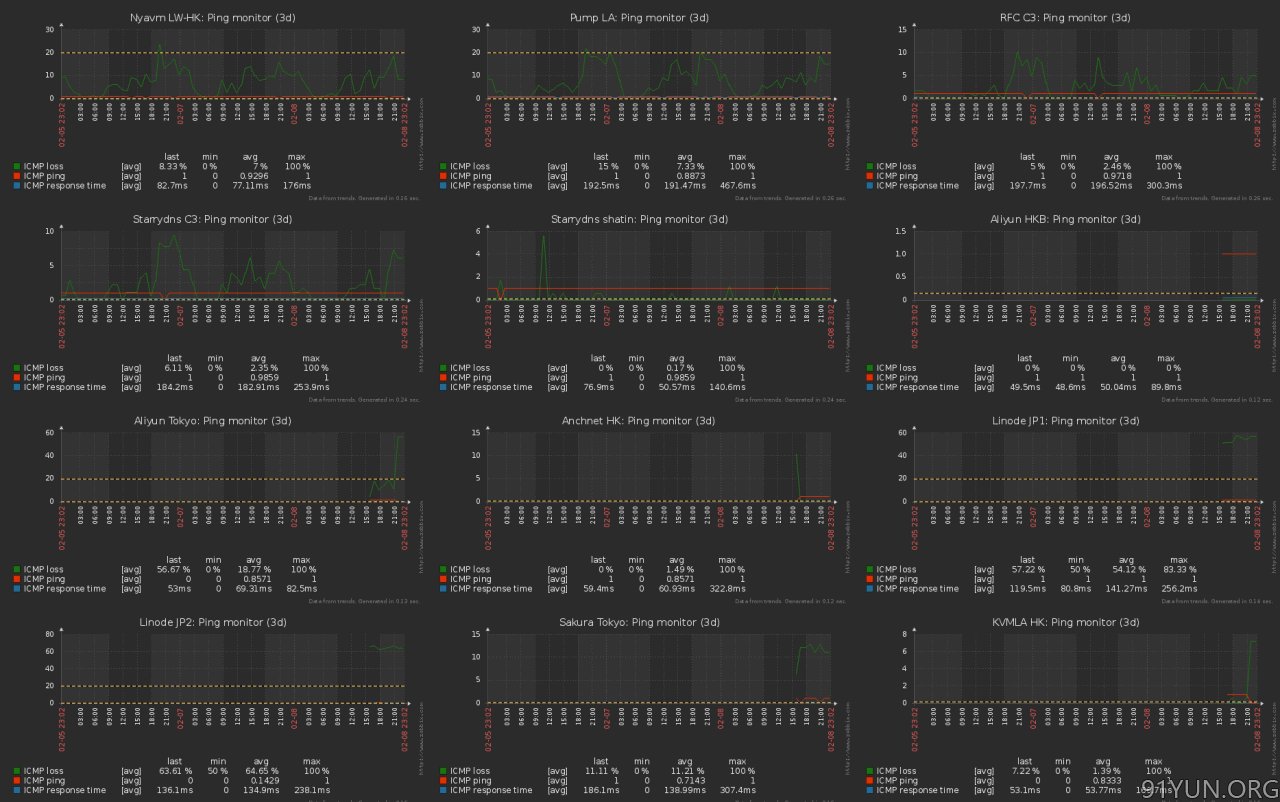
Task: Click the Linode JP2 graph plot area
Action: point(232,668)
